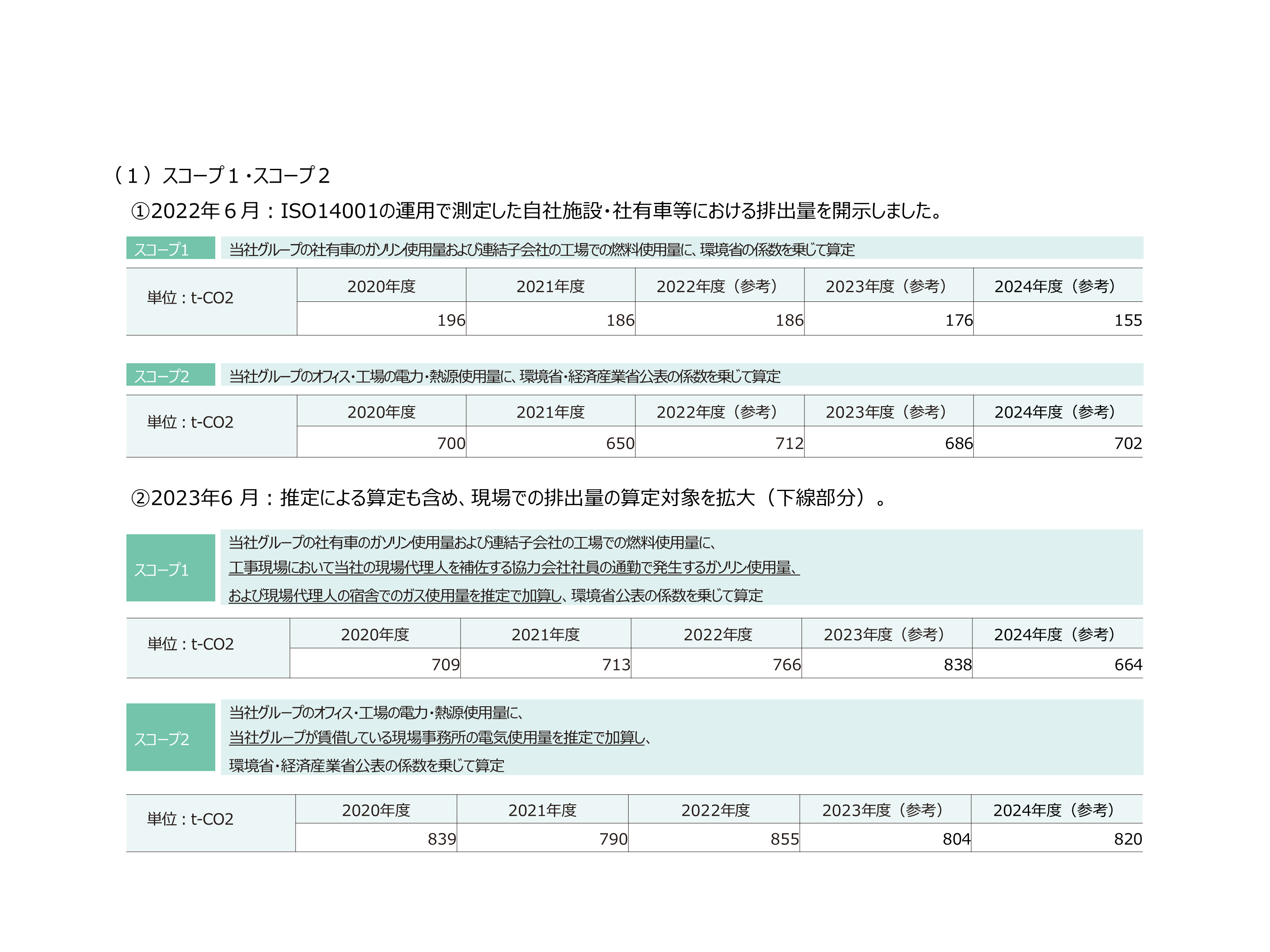Select the value 804
1270x952 pixels.
957,839
